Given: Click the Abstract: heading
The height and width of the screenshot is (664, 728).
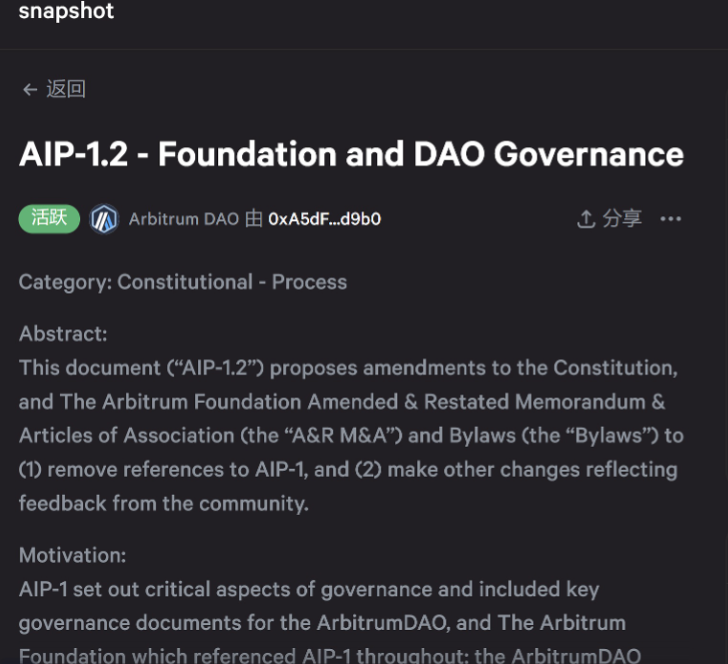Looking at the screenshot, I should coord(63,334).
